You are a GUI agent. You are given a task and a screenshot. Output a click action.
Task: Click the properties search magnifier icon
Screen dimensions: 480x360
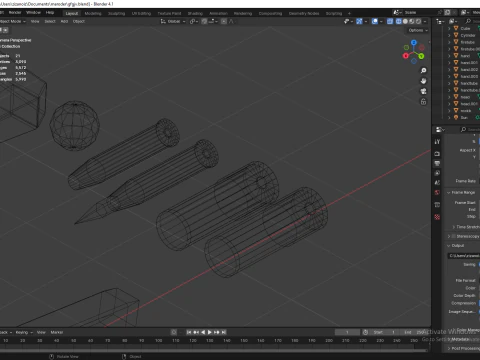click(463, 129)
